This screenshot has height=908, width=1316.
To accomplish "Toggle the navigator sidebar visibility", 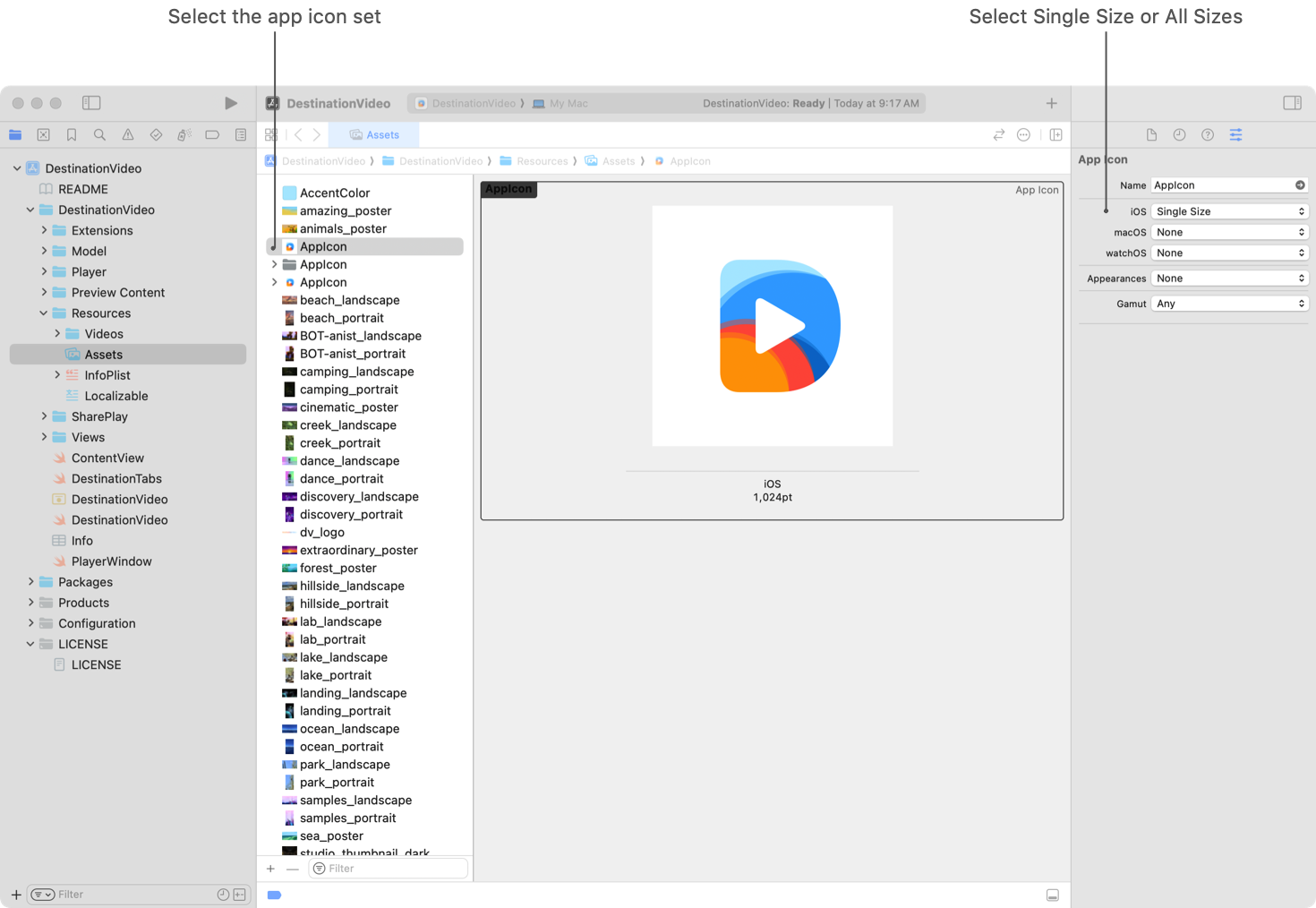I will pyautogui.click(x=91, y=103).
